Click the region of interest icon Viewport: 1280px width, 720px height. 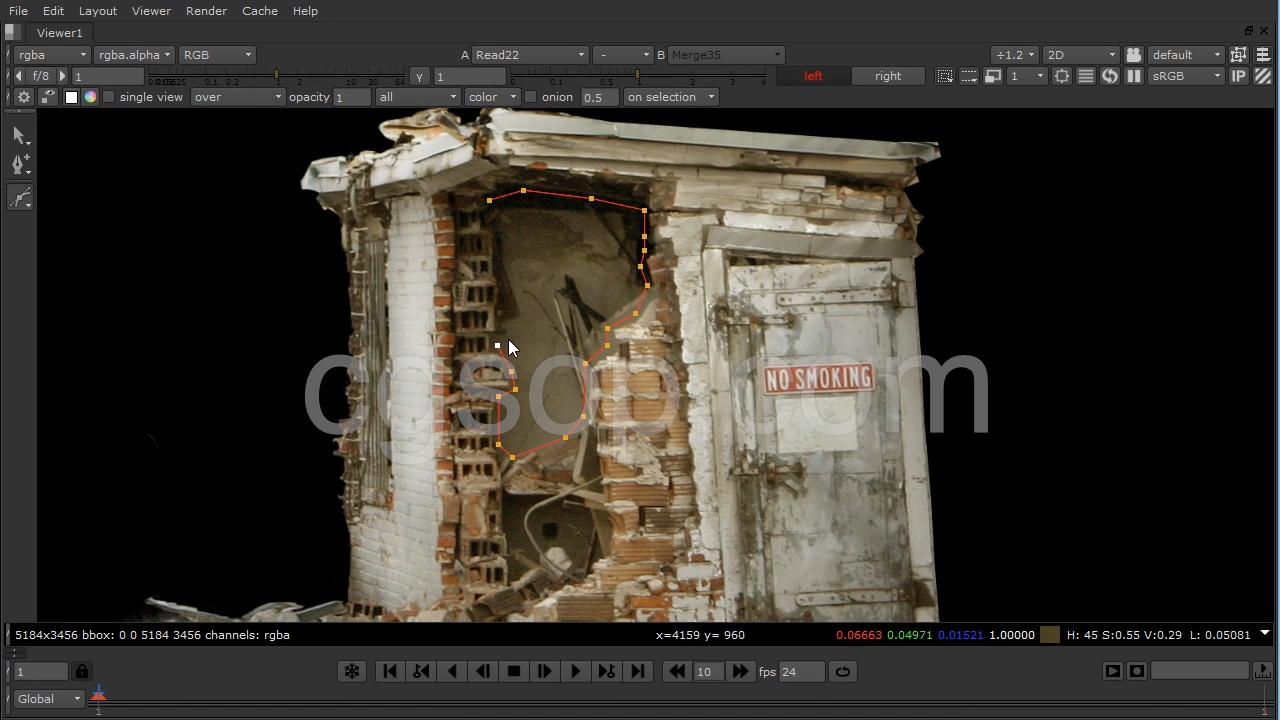pyautogui.click(x=945, y=76)
